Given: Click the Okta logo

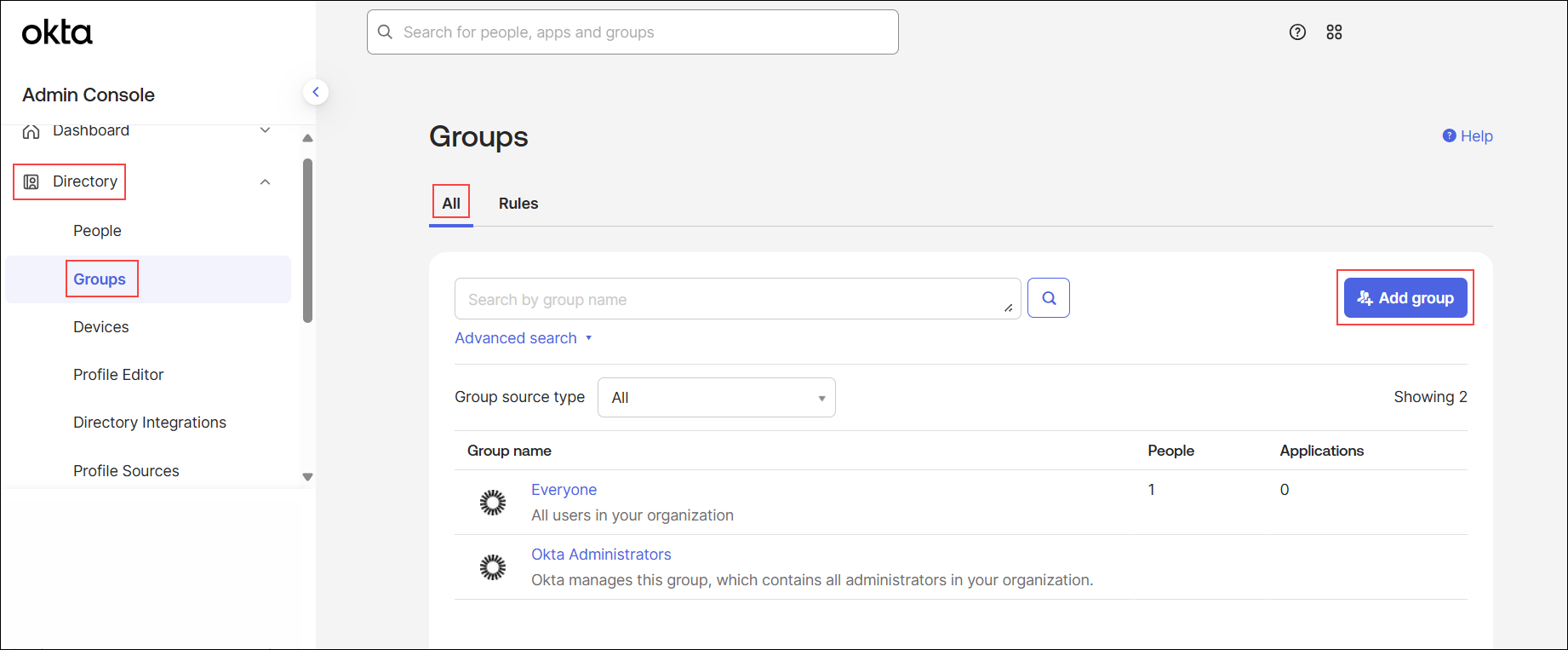Looking at the screenshot, I should [x=57, y=32].
